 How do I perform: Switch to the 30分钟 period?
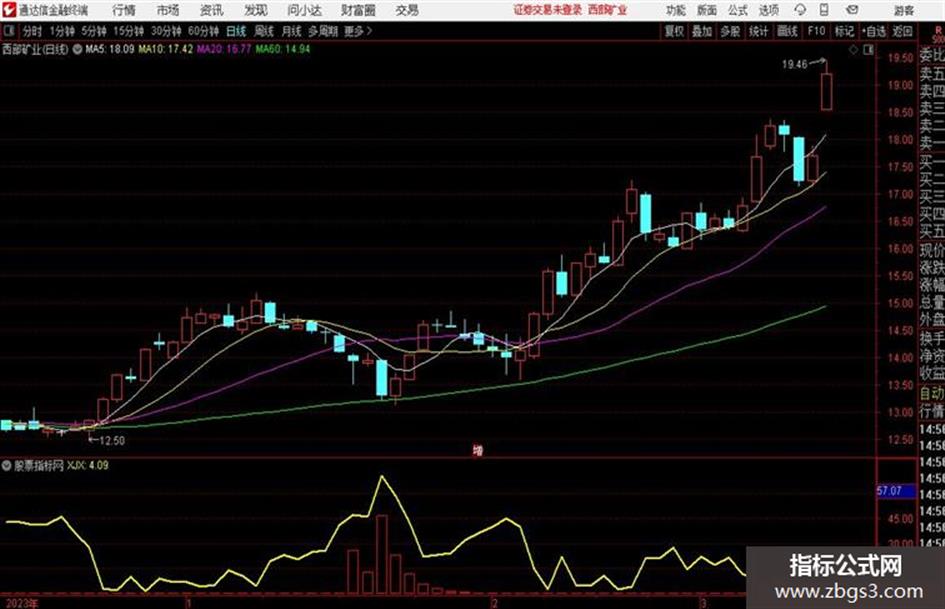pyautogui.click(x=166, y=31)
